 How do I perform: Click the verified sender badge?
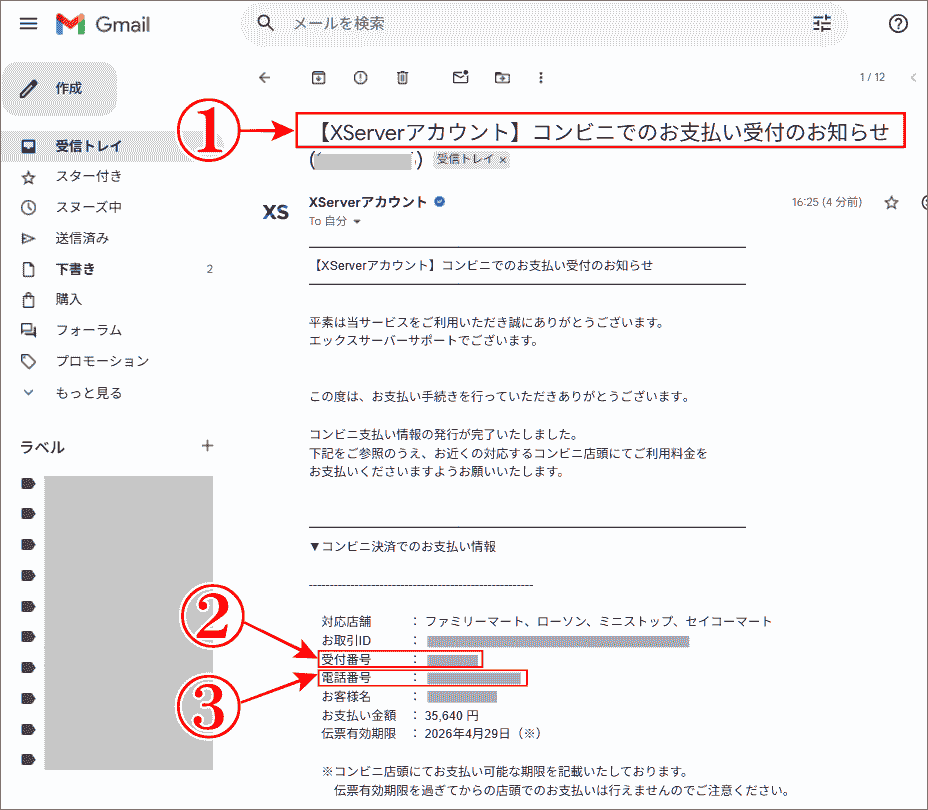[439, 202]
